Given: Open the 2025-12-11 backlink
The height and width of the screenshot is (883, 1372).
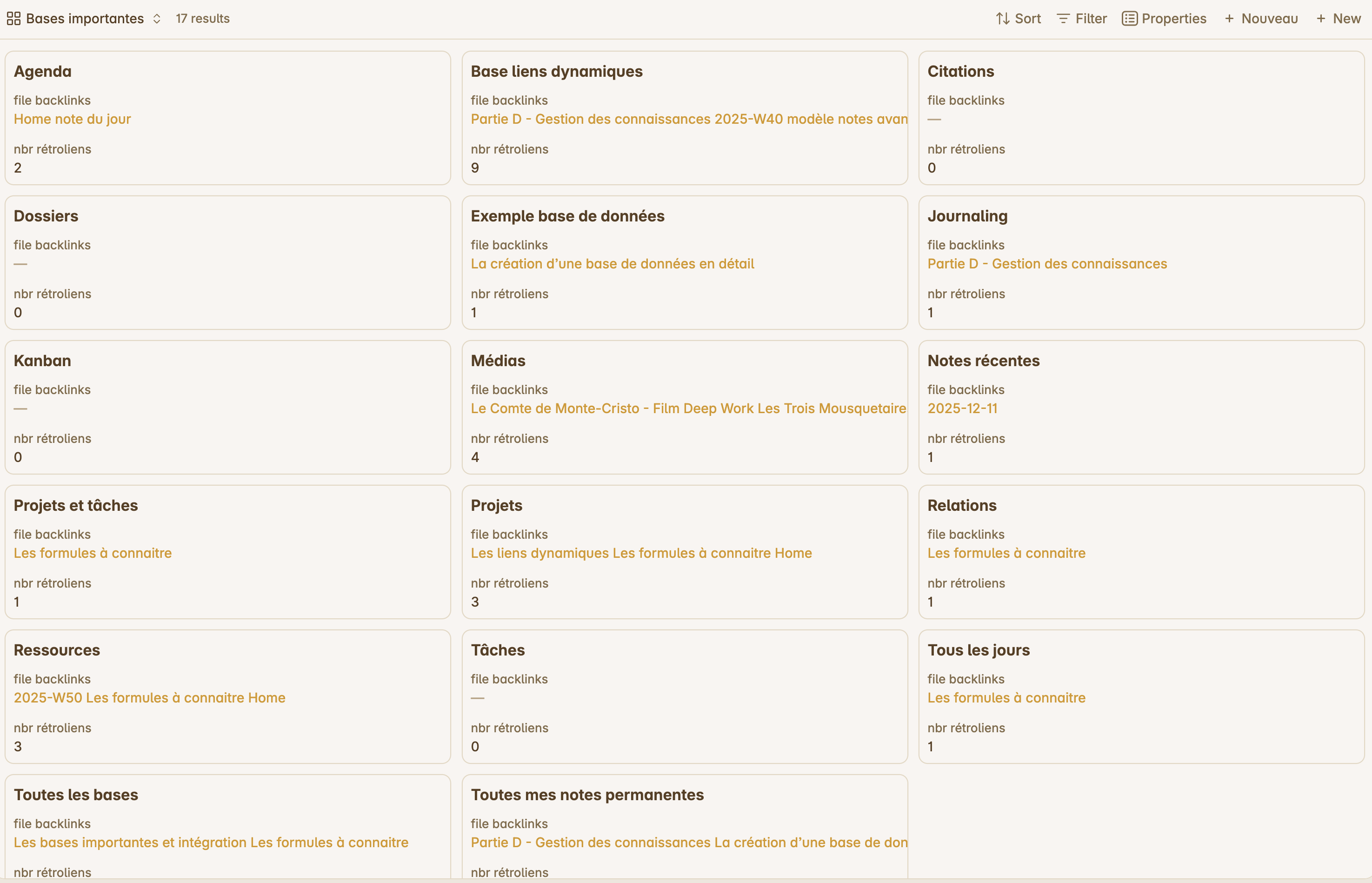Looking at the screenshot, I should (x=962, y=408).
